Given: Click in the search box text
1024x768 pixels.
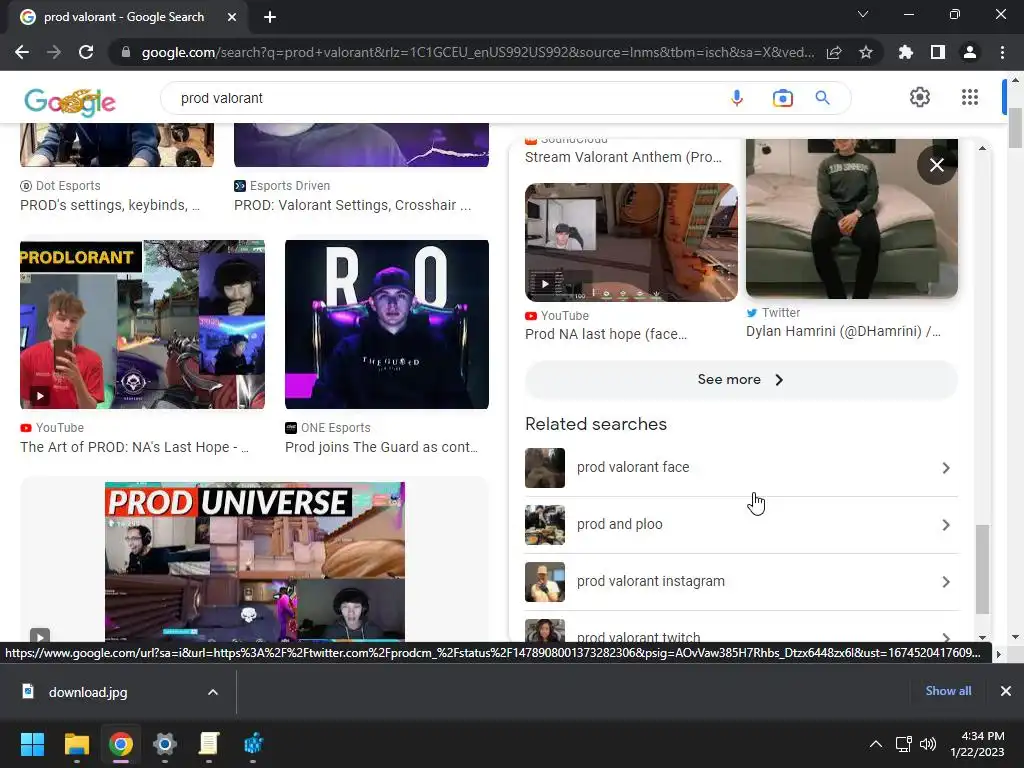Looking at the screenshot, I should pos(221,98).
